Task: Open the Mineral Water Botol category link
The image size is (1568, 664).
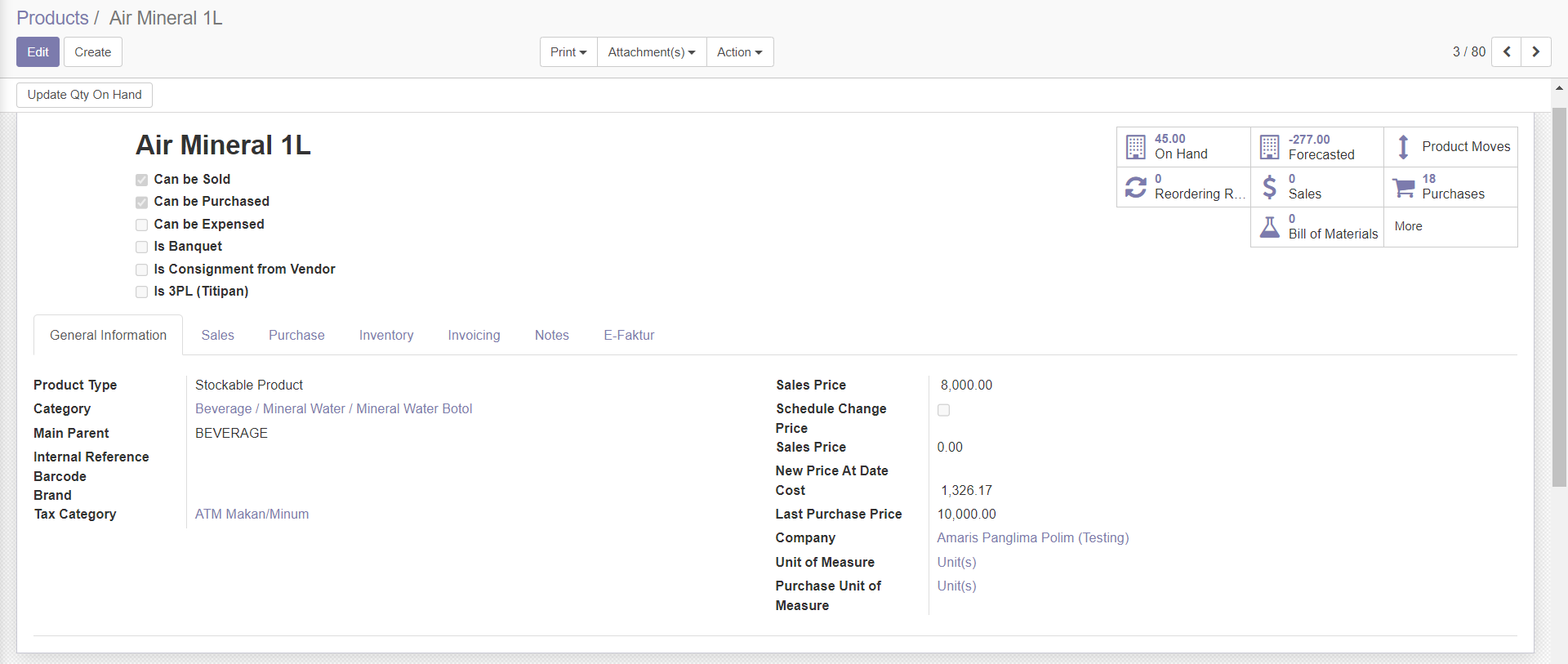Action: coord(333,408)
